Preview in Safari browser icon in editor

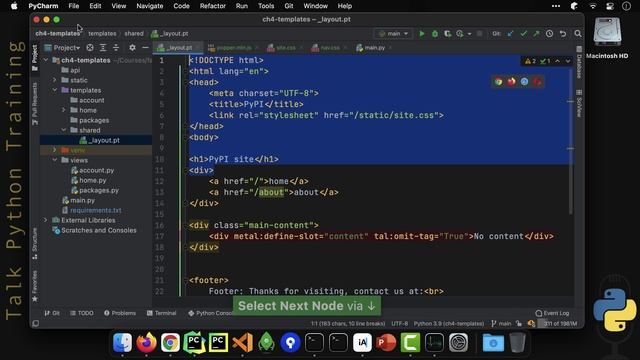coord(524,82)
